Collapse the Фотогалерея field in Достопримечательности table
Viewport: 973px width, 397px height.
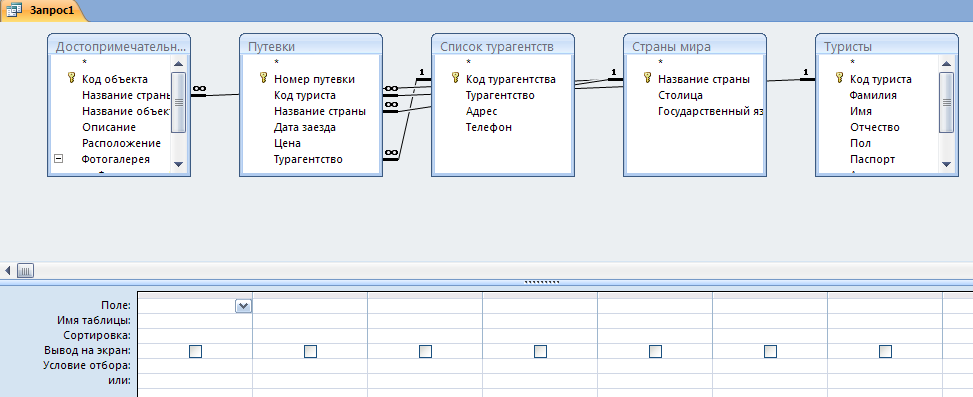coord(58,159)
